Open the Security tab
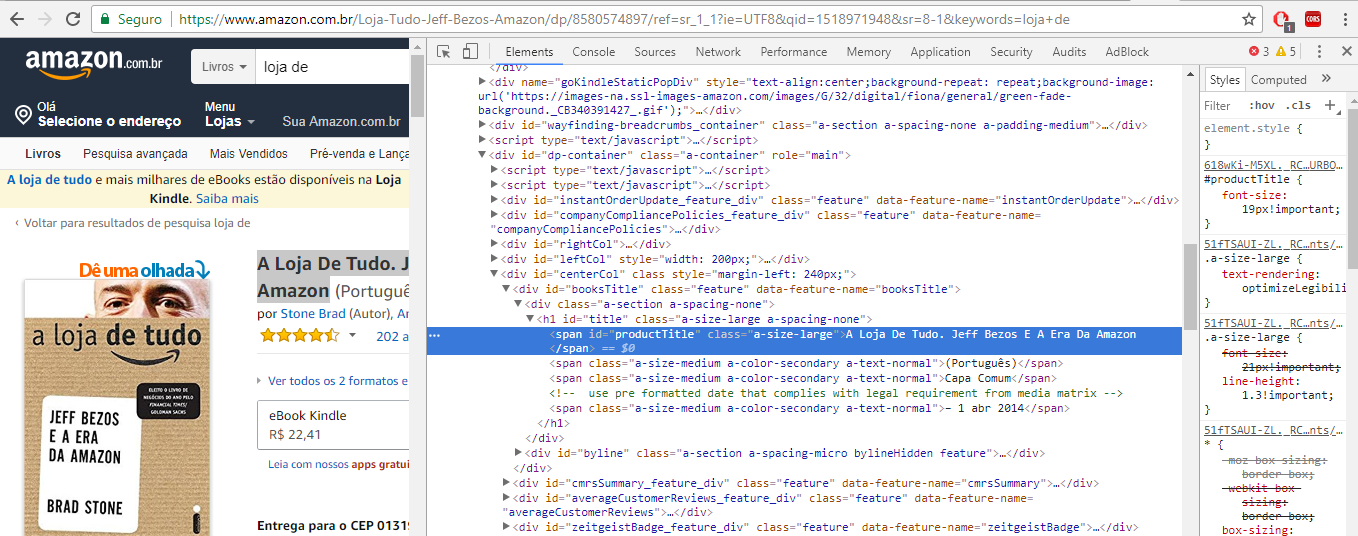Viewport: 1358px width, 536px height. 1011,52
